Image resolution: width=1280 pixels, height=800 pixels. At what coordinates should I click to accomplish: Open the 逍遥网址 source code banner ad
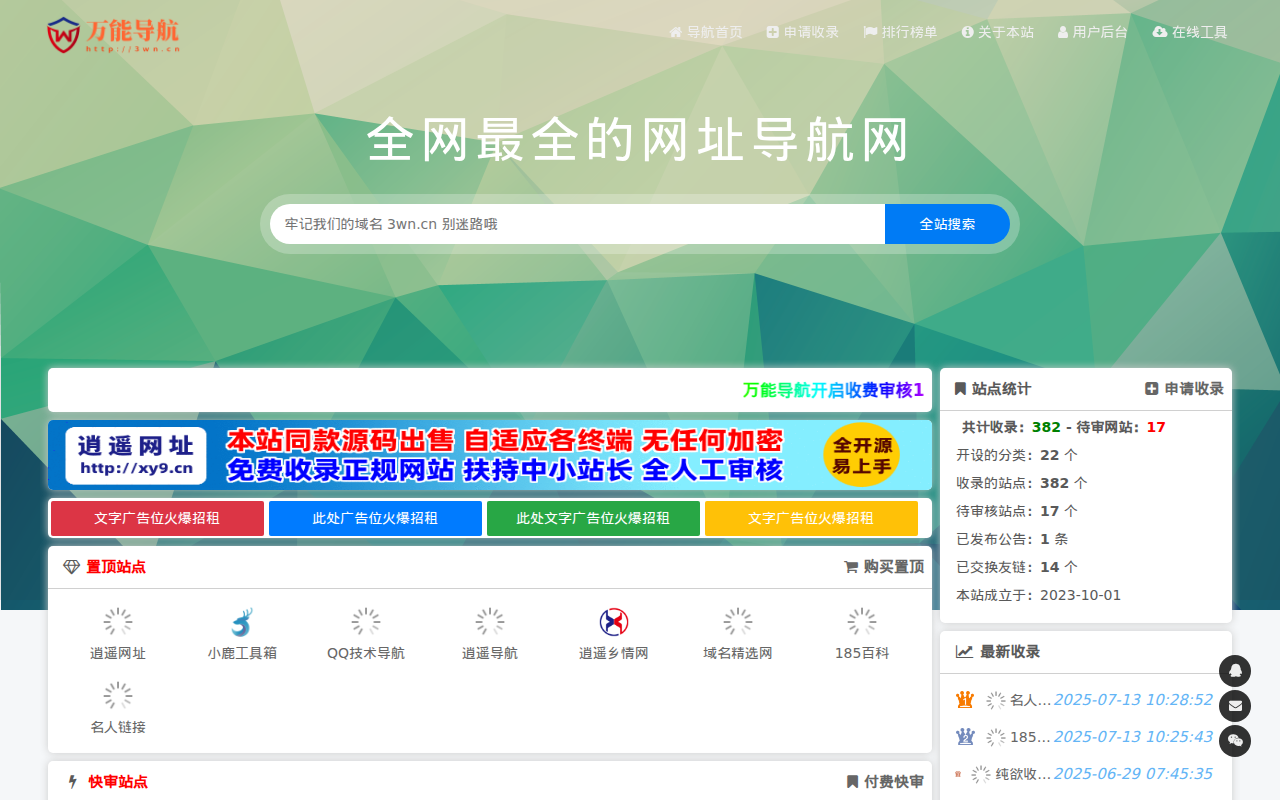(490, 455)
